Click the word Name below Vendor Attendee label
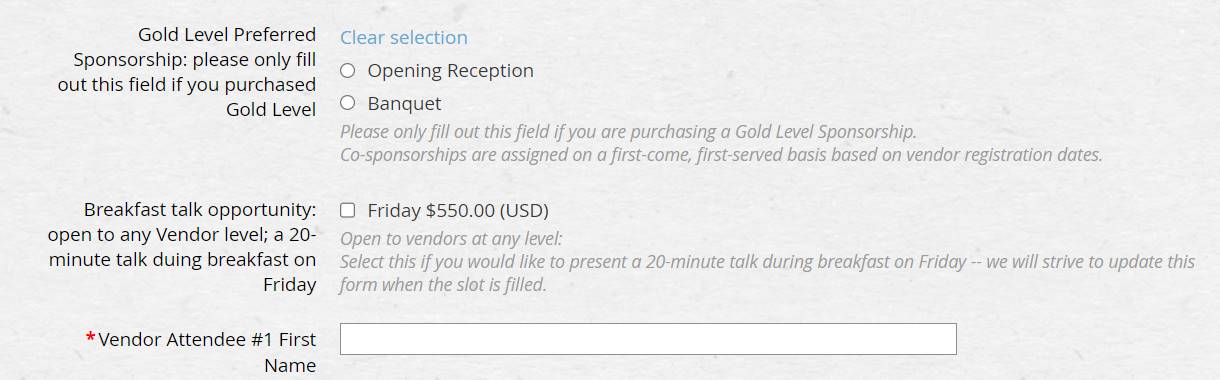The width and height of the screenshot is (1220, 380). [x=290, y=366]
